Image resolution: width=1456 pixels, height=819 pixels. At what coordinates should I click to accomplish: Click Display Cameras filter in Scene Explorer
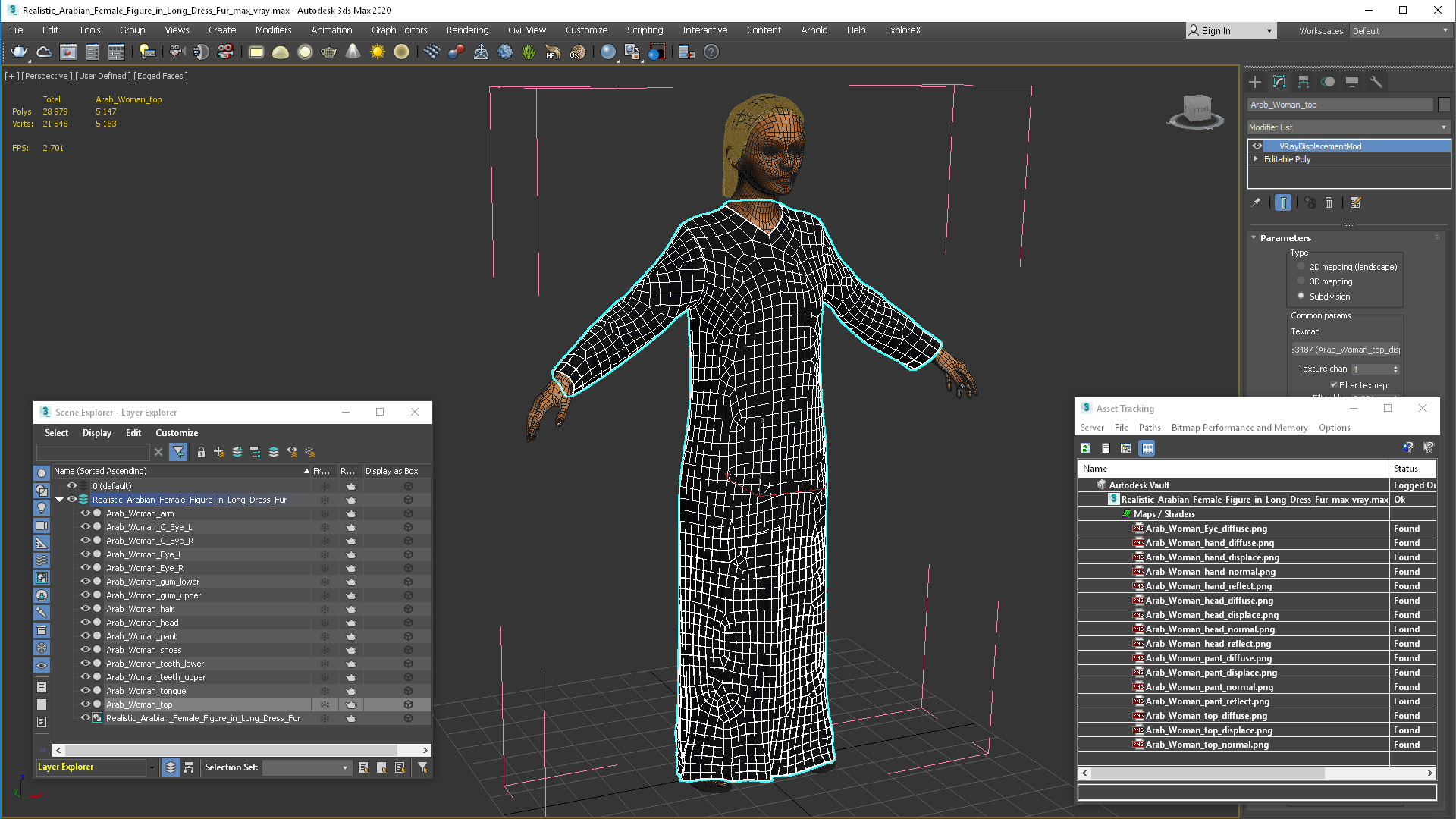(x=42, y=525)
